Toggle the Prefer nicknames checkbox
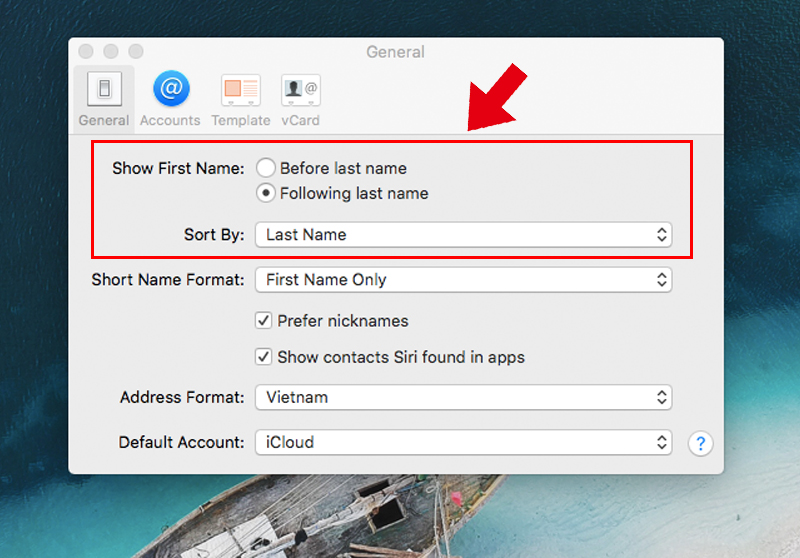 pos(263,321)
